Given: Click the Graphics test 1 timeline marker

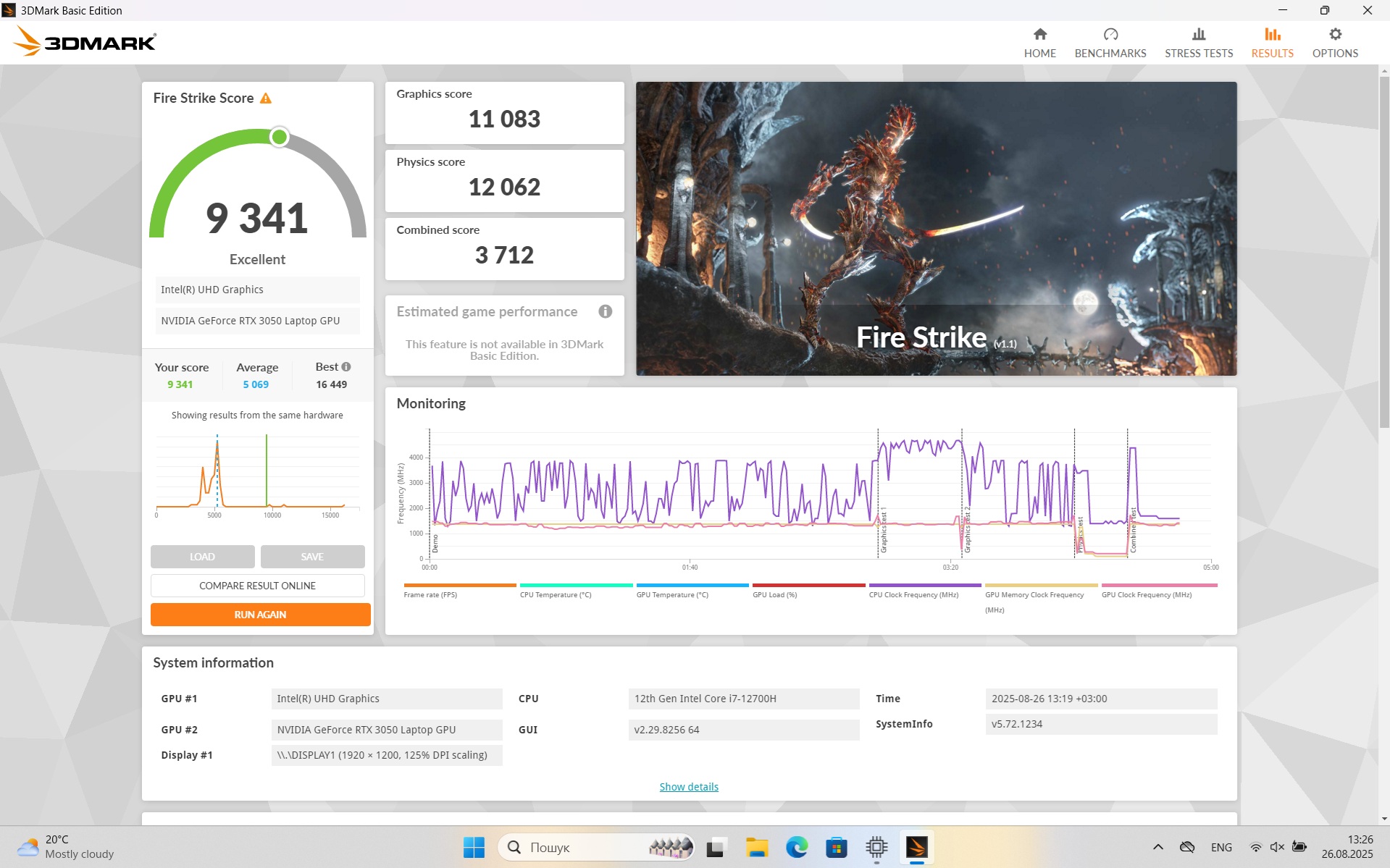Looking at the screenshot, I should 883,530.
